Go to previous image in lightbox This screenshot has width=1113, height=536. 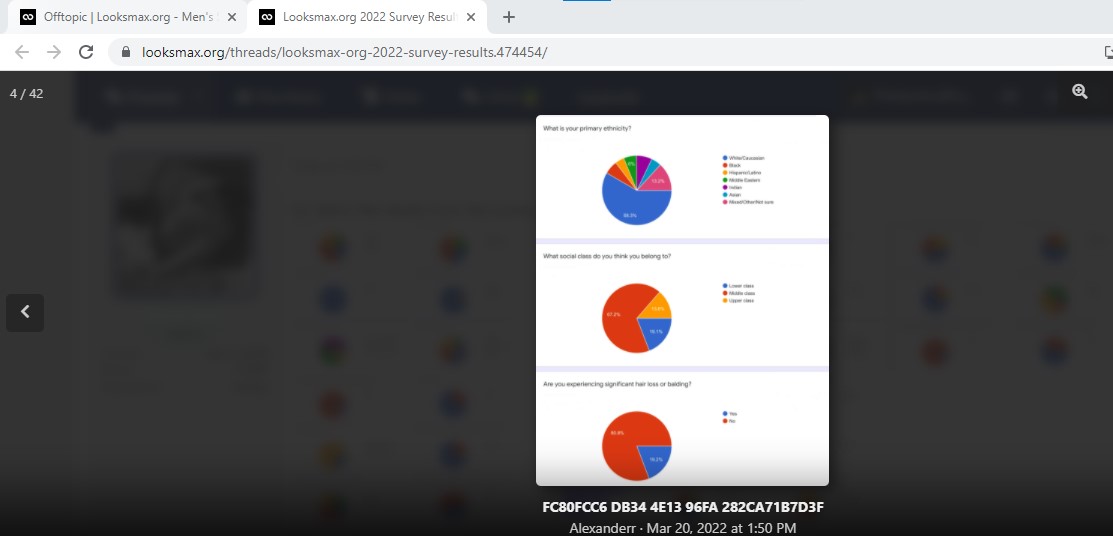[x=25, y=312]
